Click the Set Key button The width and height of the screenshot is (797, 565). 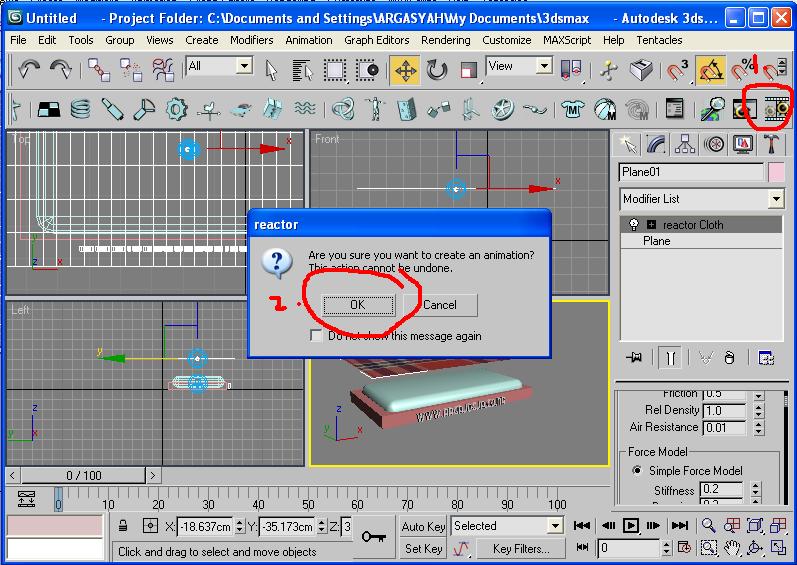click(x=423, y=549)
